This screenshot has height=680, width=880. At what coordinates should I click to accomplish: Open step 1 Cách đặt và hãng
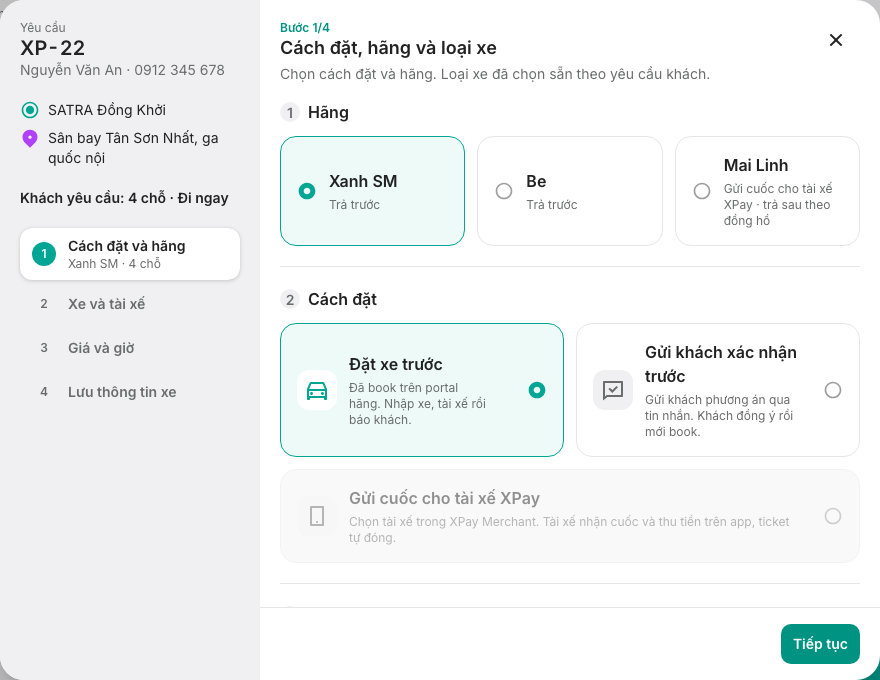click(x=130, y=254)
